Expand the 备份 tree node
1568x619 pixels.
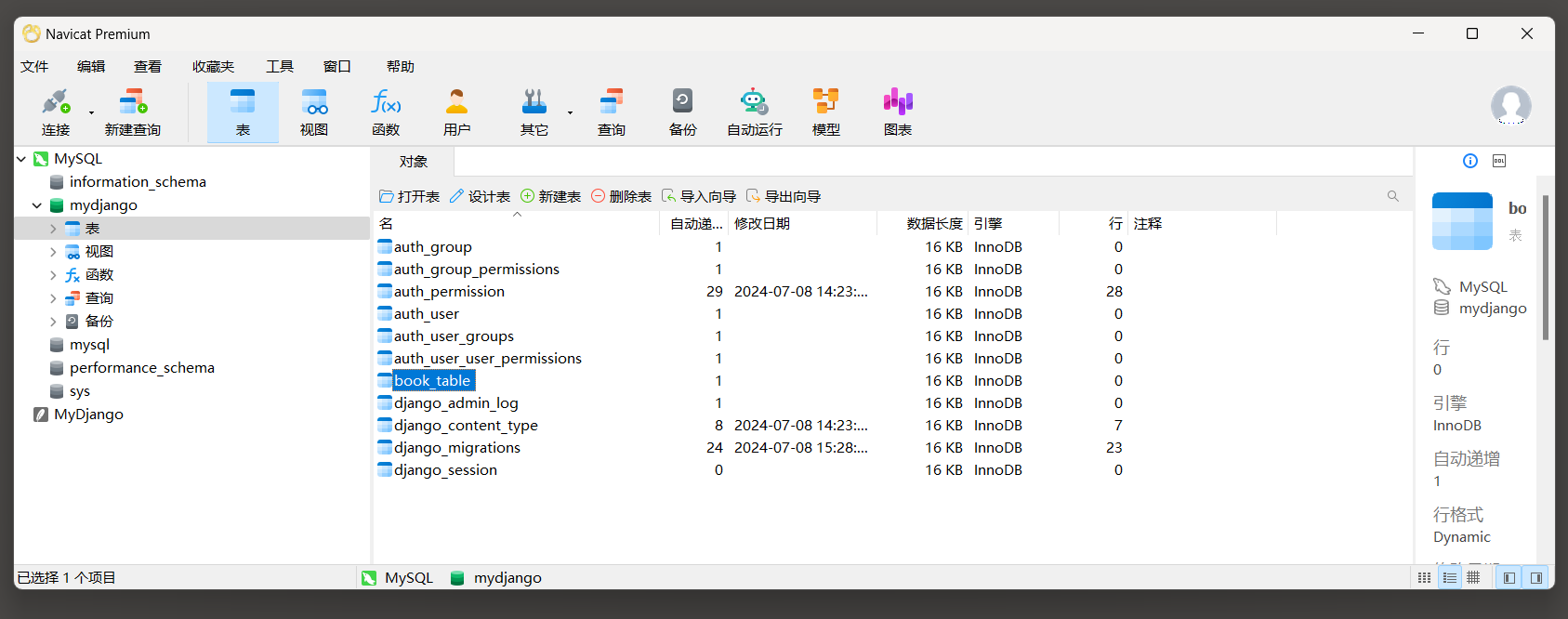(53, 322)
